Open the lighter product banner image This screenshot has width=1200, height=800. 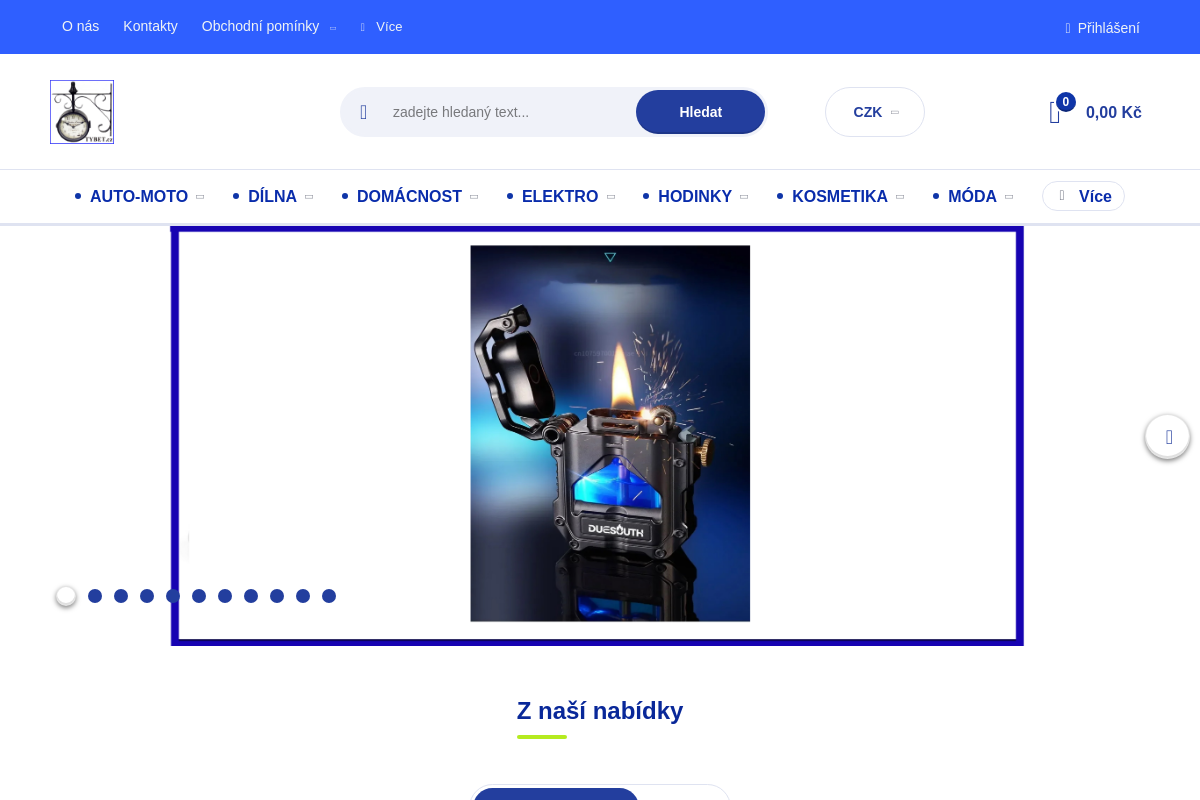(610, 434)
